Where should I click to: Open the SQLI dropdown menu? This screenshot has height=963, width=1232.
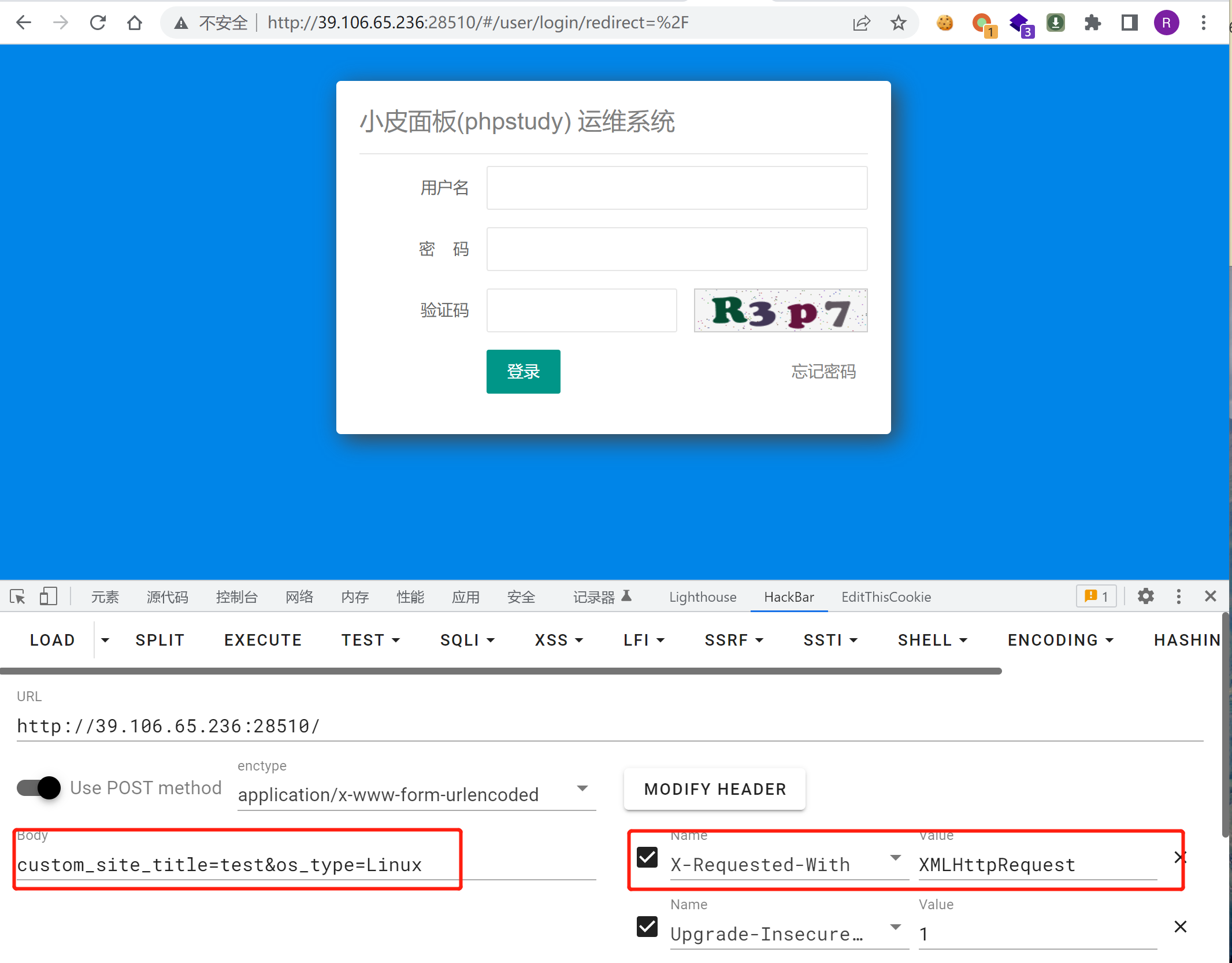coord(467,640)
